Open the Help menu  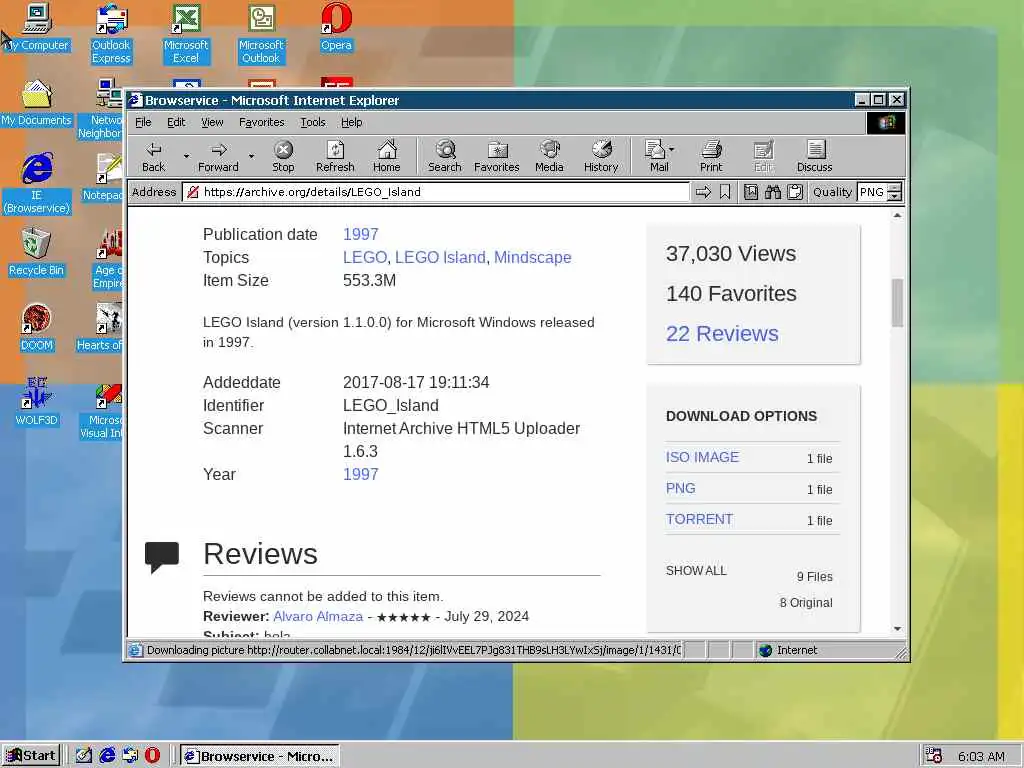(x=351, y=122)
